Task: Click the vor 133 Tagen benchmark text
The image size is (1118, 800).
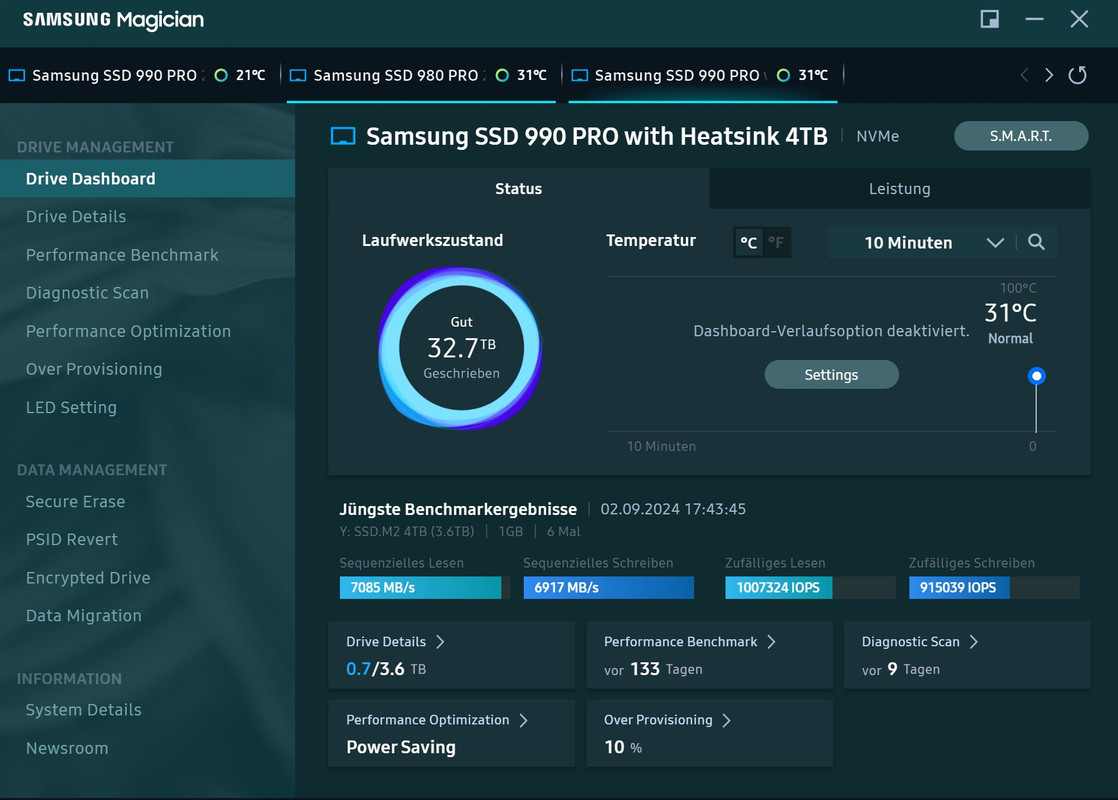Action: coord(653,670)
